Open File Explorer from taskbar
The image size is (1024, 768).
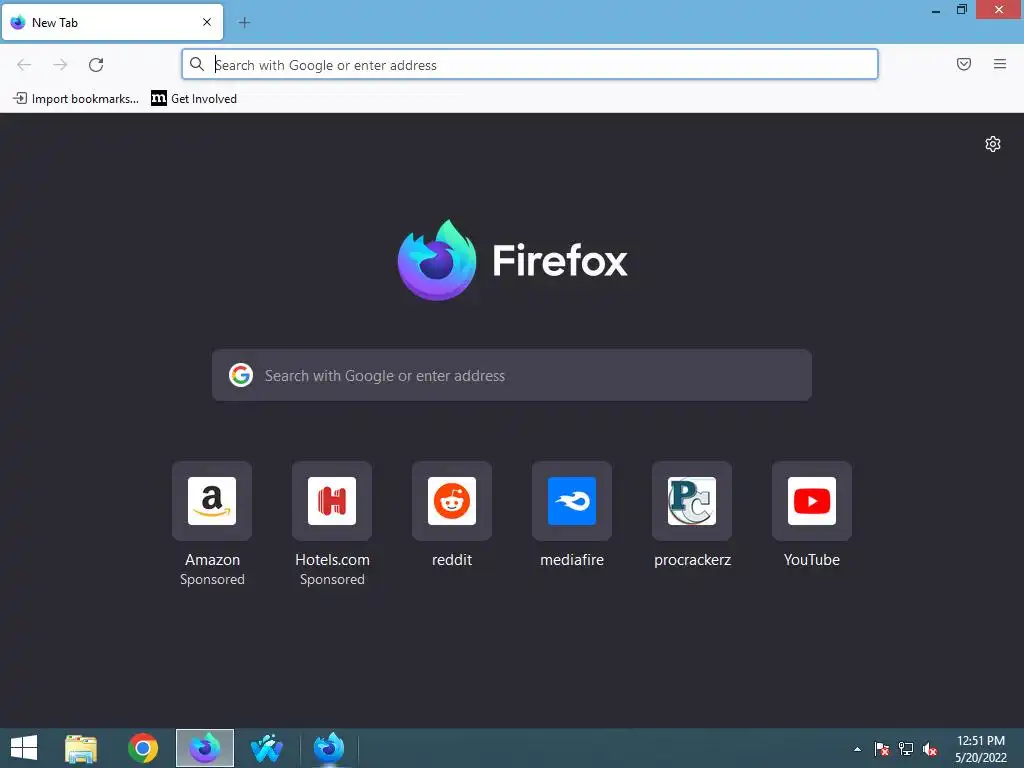pyautogui.click(x=81, y=748)
